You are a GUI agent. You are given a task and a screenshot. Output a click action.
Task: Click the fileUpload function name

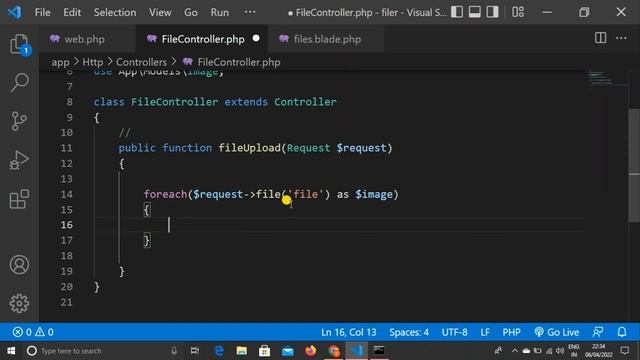pyautogui.click(x=249, y=148)
